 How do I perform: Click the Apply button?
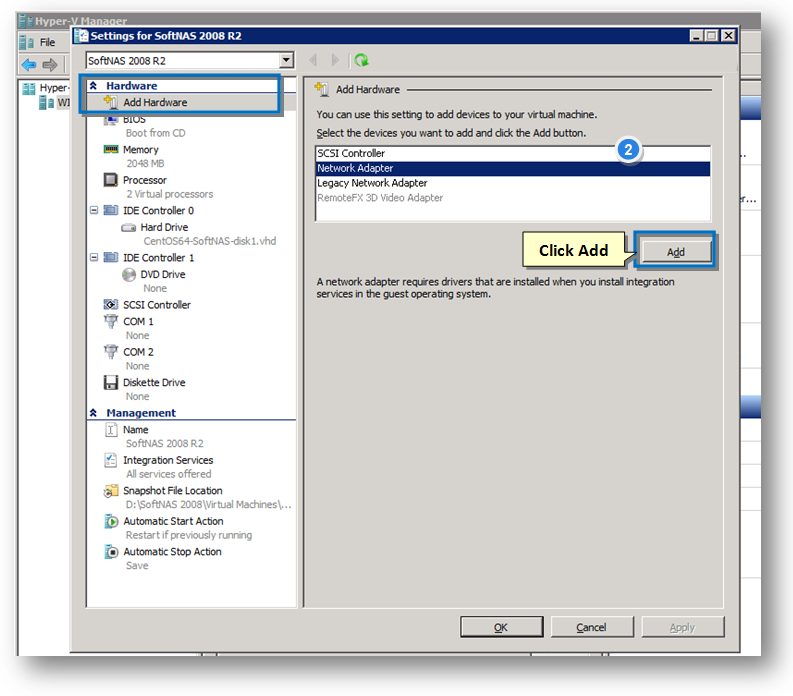[682, 627]
